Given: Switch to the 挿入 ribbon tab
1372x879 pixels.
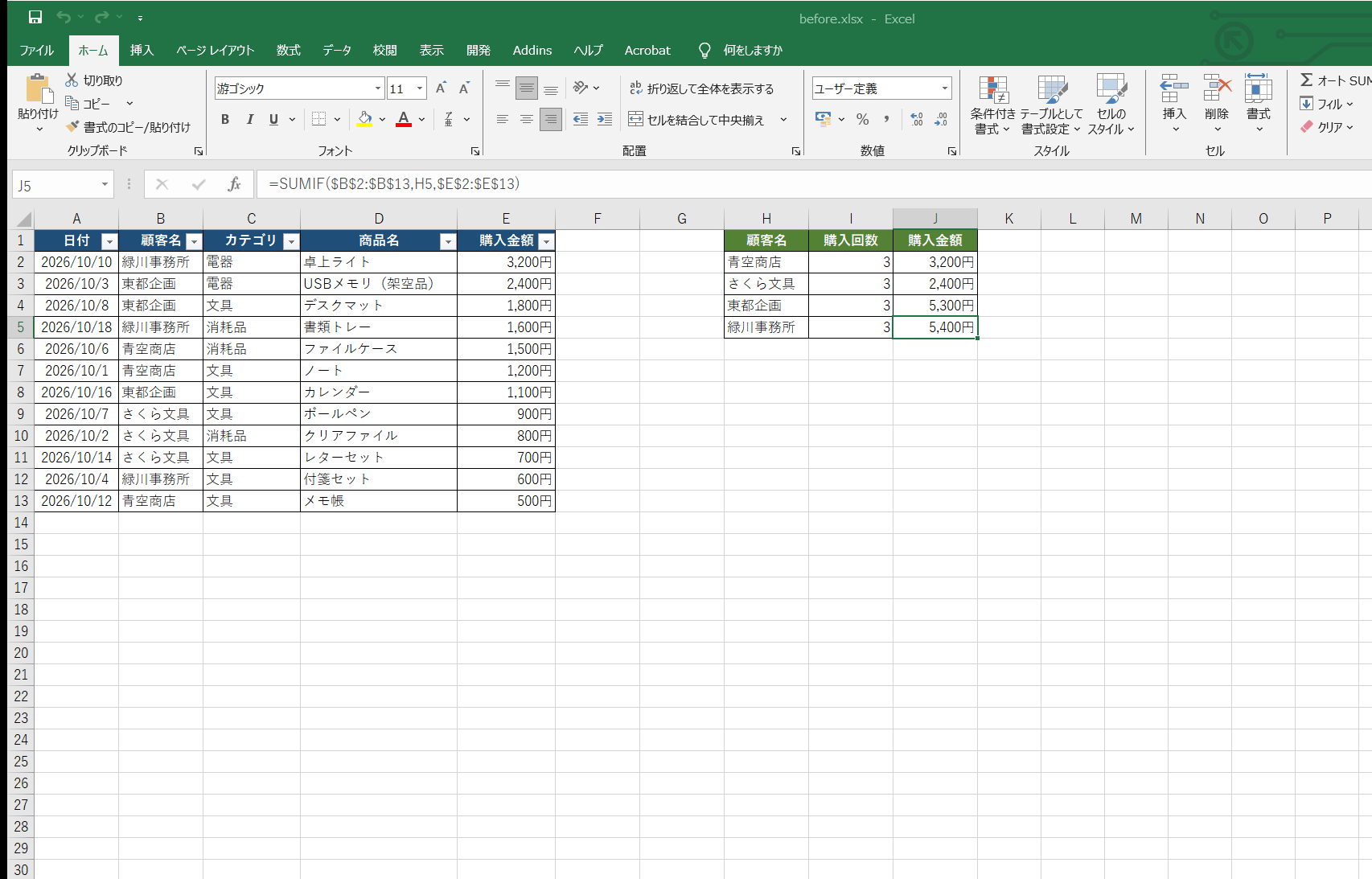Looking at the screenshot, I should pyautogui.click(x=142, y=50).
